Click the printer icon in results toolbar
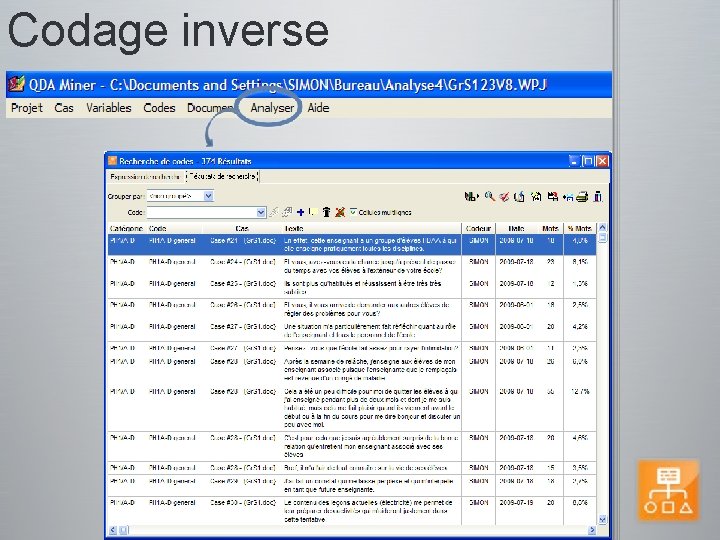Image resolution: width=720 pixels, height=540 pixels. pos(582,197)
